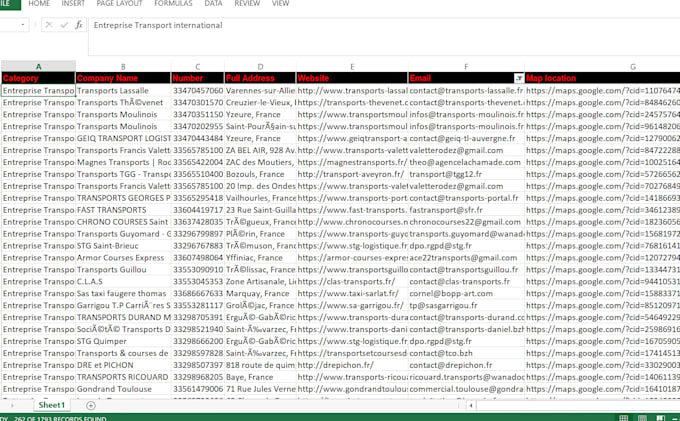Screen dimensions: 680x421
Task: Open the INSERT ribbon tab
Action: click(73, 3)
